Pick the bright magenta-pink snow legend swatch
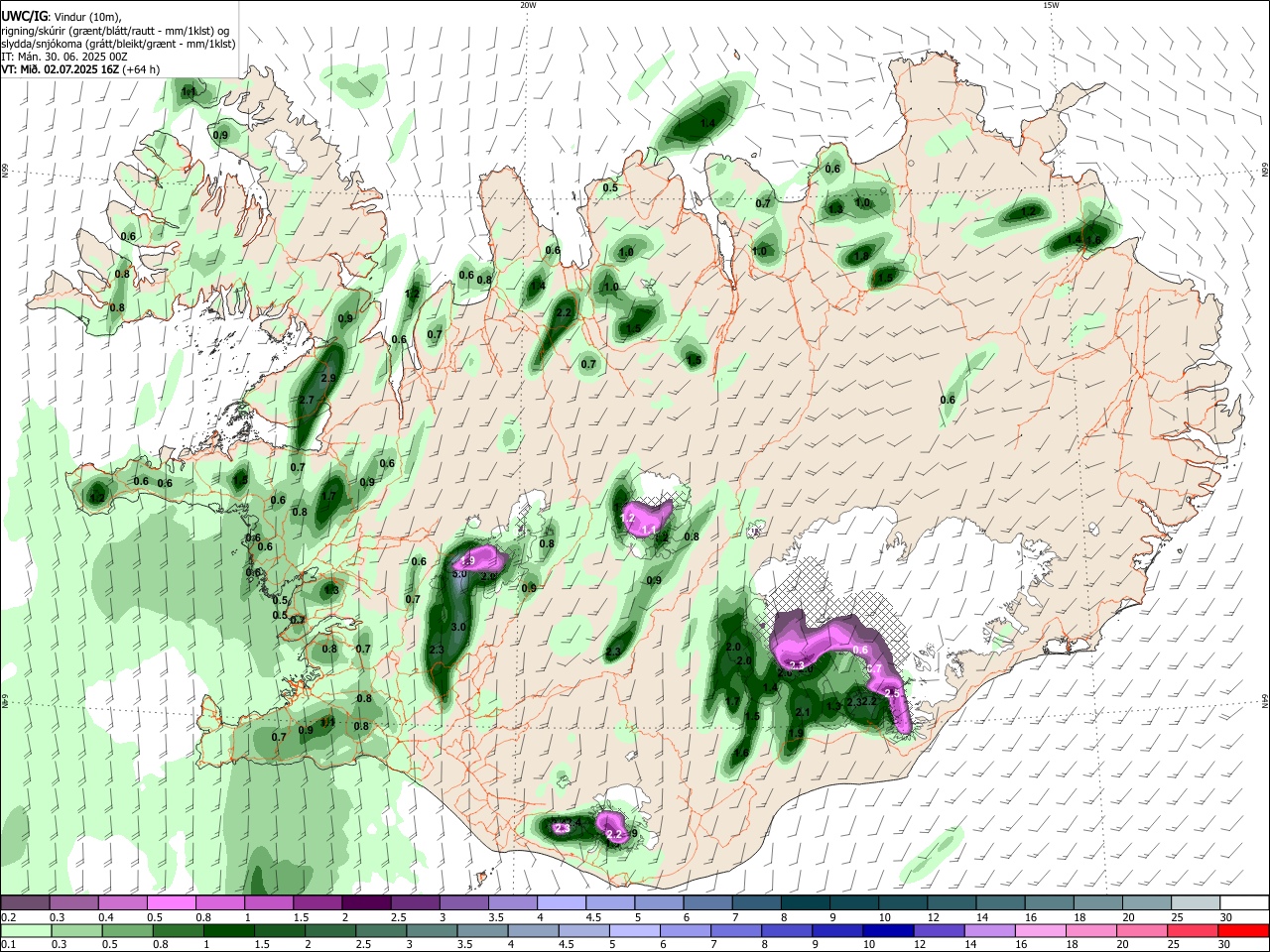 172,903
